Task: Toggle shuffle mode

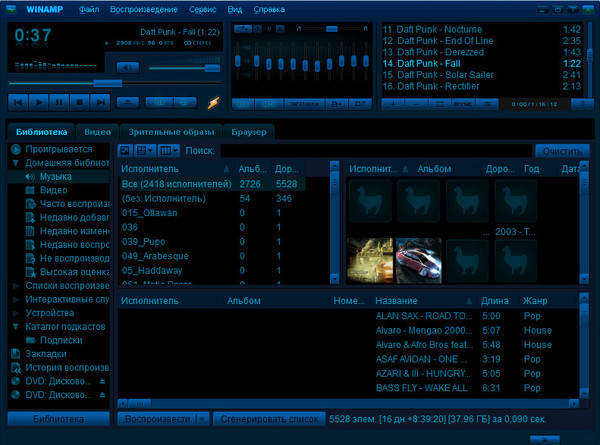Action: [x=160, y=103]
